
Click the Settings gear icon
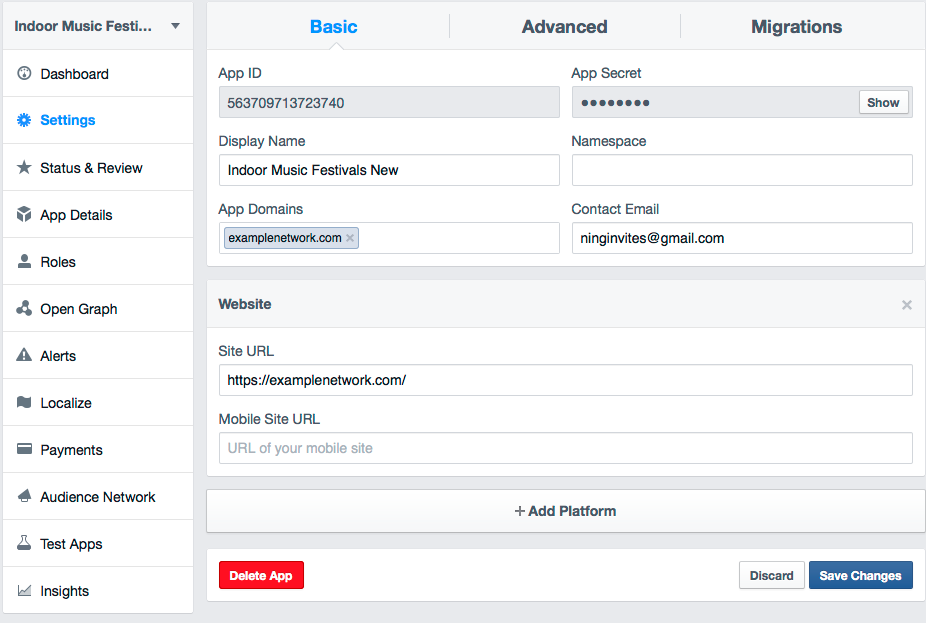[24, 120]
